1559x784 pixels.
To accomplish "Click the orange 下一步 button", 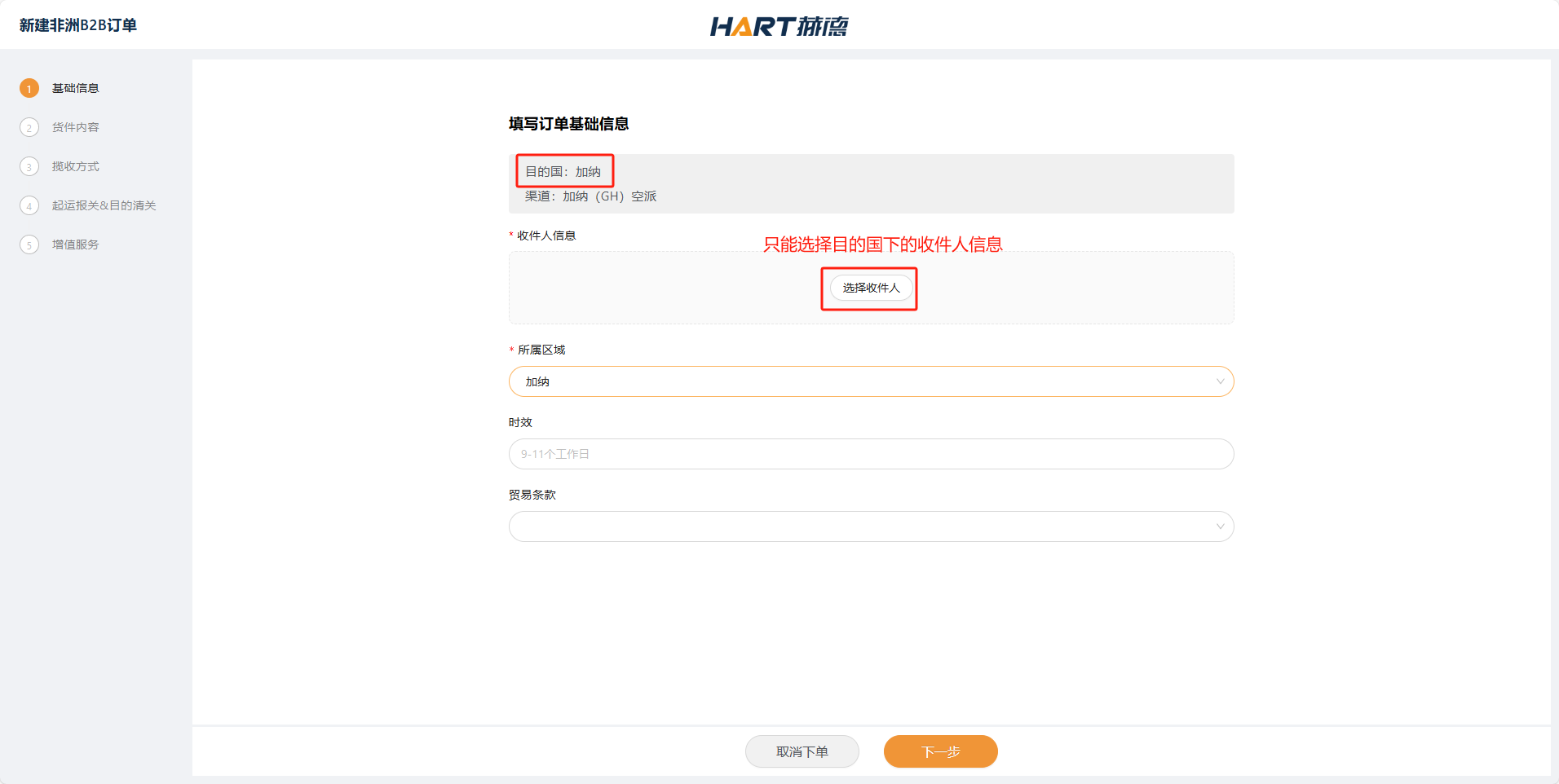I will coord(940,751).
